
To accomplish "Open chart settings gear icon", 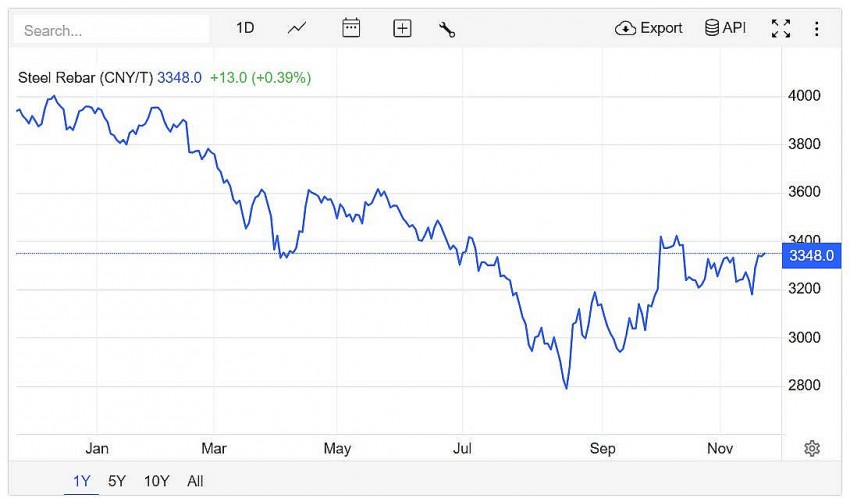I will point(812,448).
